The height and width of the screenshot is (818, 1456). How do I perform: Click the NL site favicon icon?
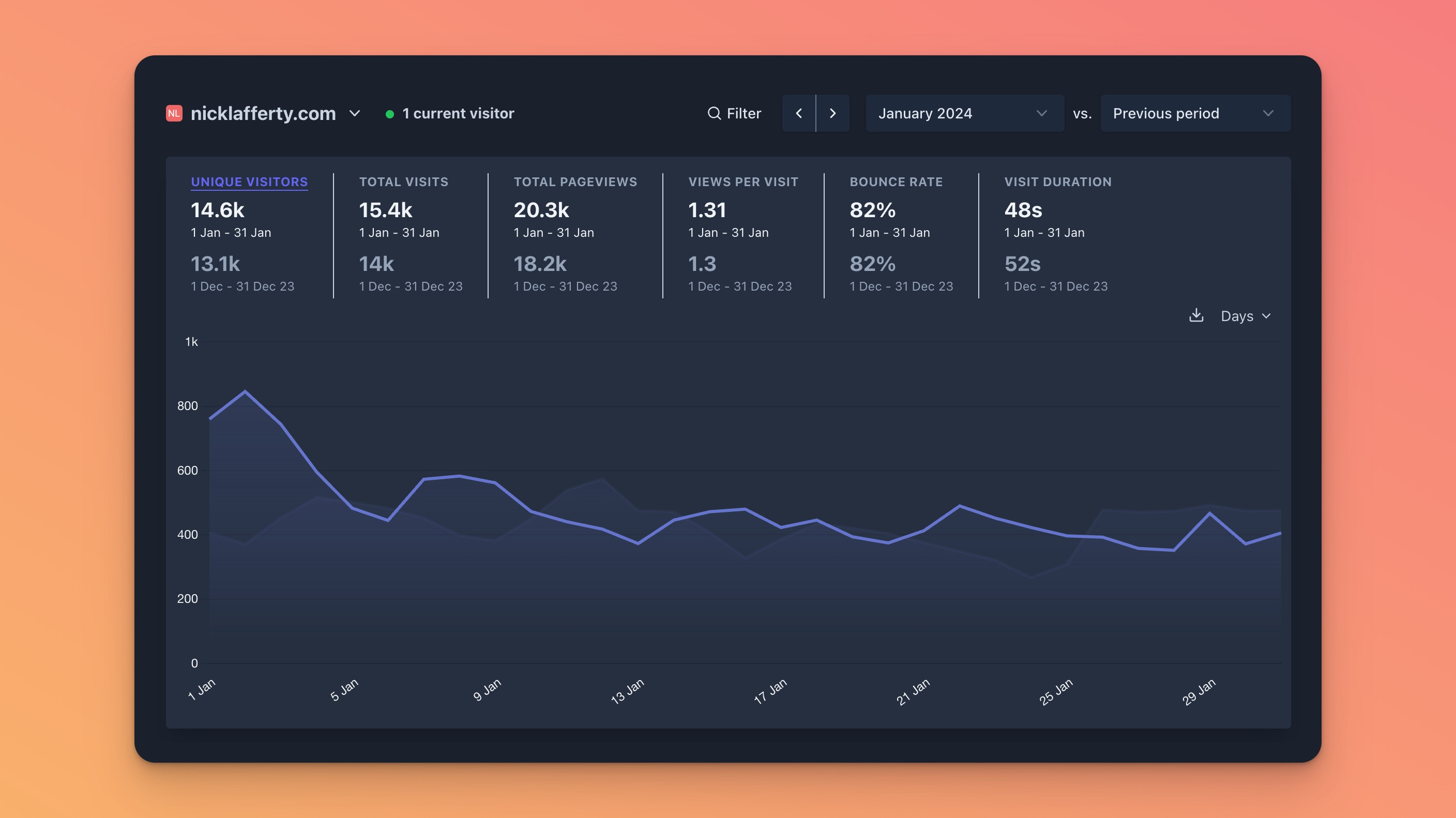[174, 113]
